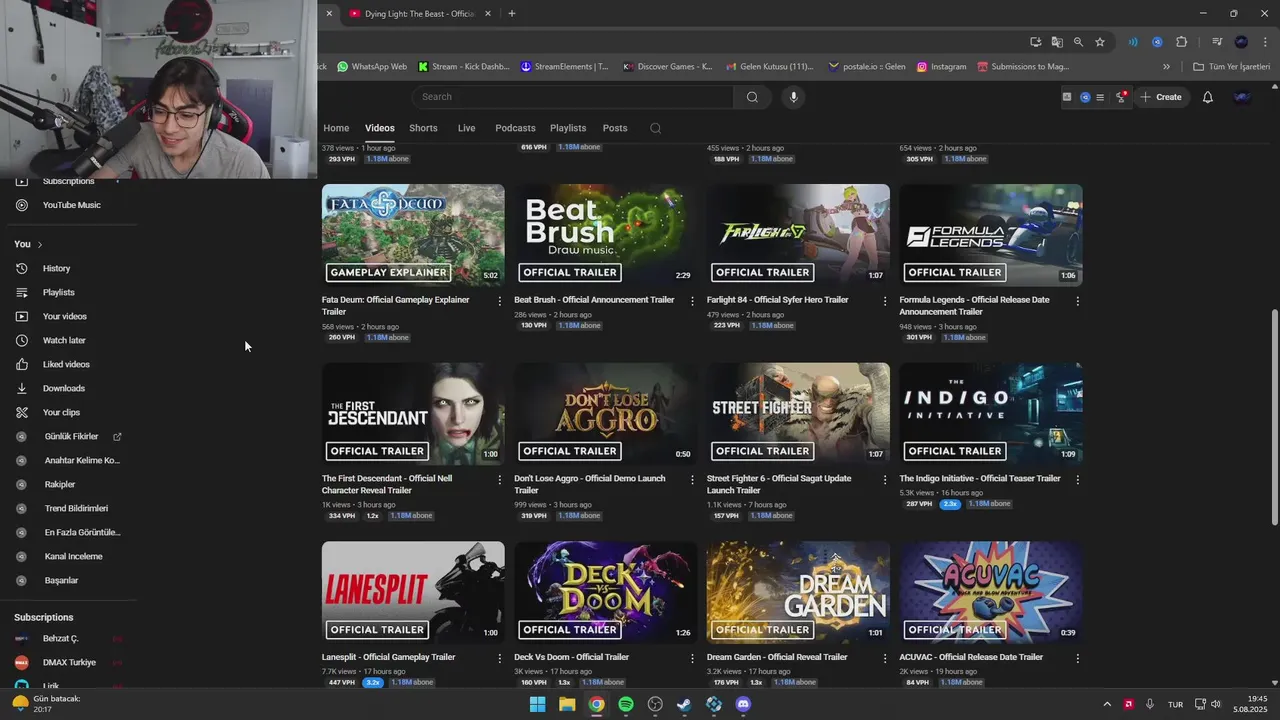Open Spotify from the taskbar
Image resolution: width=1280 pixels, height=720 pixels.
coord(626,704)
